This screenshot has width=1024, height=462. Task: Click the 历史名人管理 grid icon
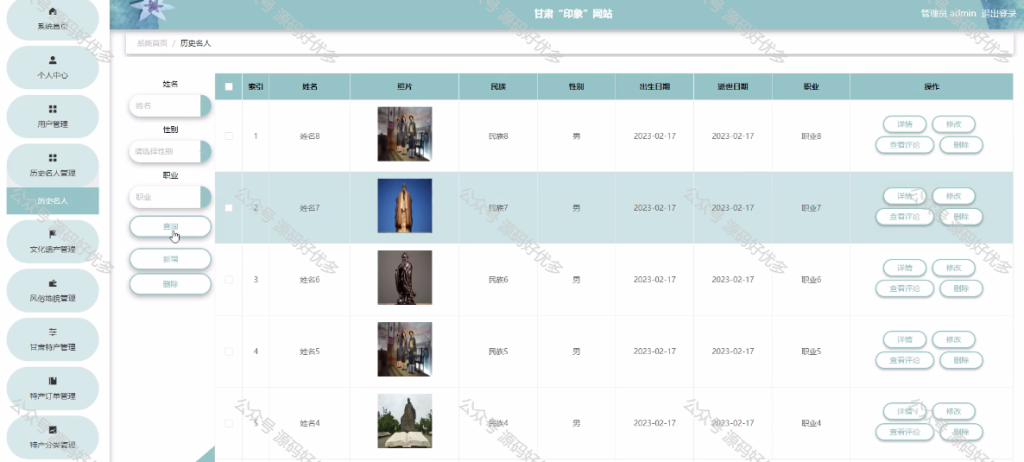tap(53, 158)
